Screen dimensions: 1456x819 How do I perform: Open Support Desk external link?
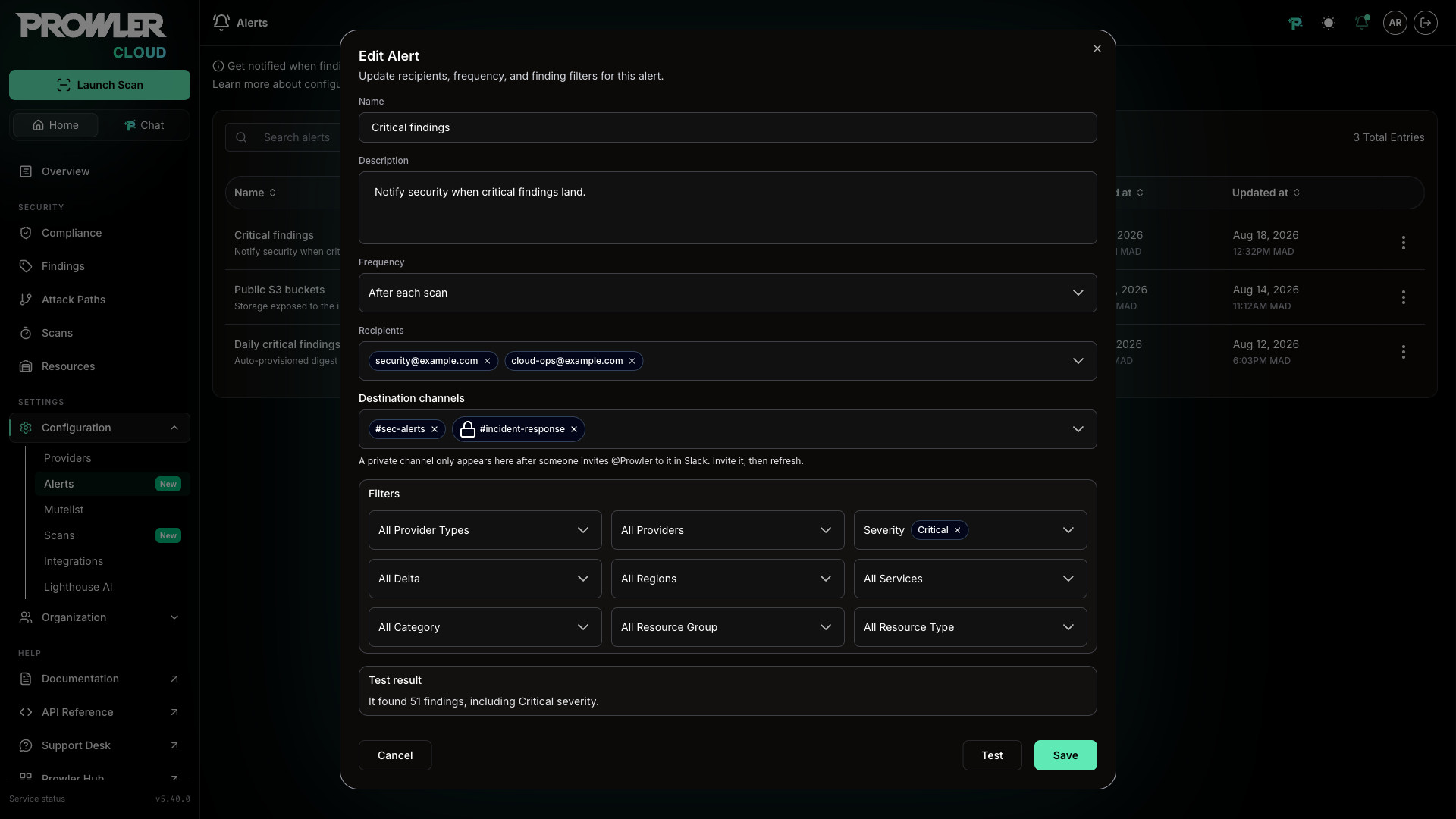[99, 745]
